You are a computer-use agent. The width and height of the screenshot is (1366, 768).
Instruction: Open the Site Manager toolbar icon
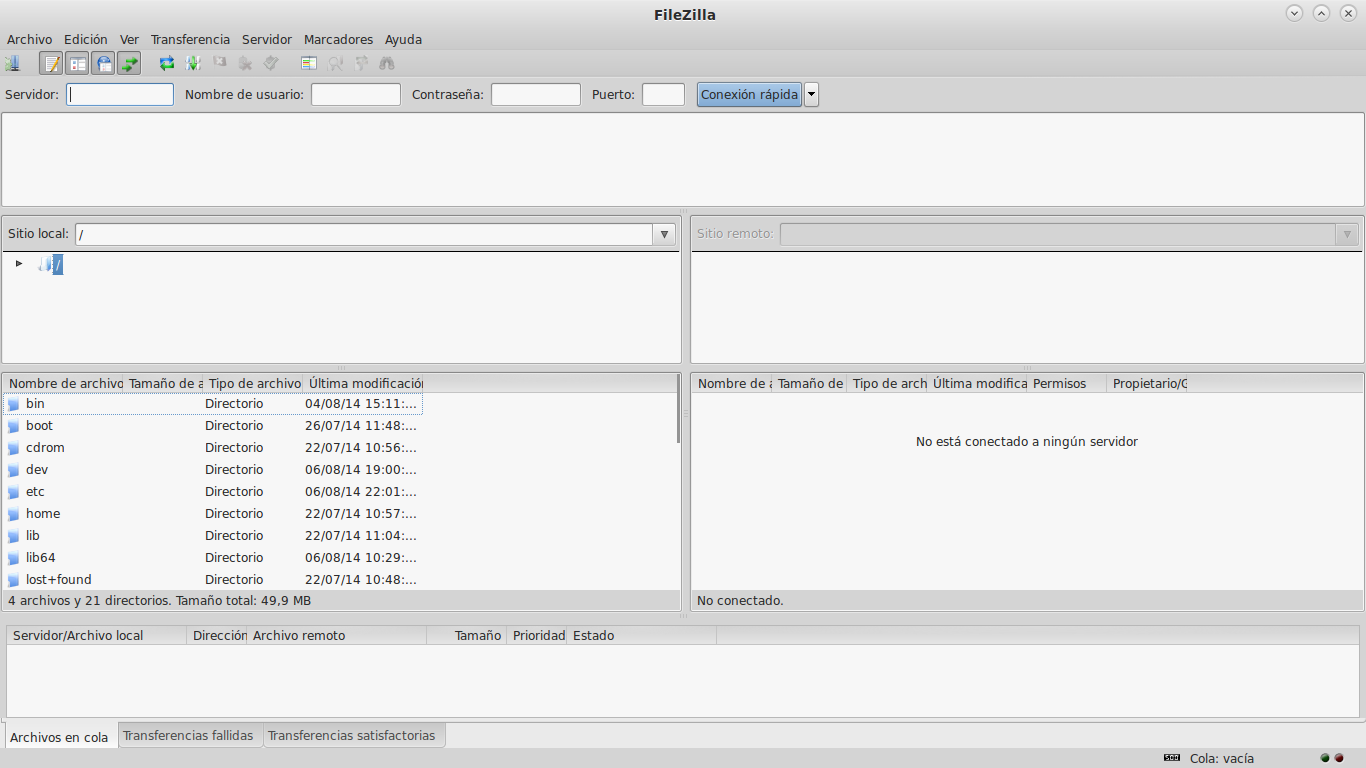12,64
